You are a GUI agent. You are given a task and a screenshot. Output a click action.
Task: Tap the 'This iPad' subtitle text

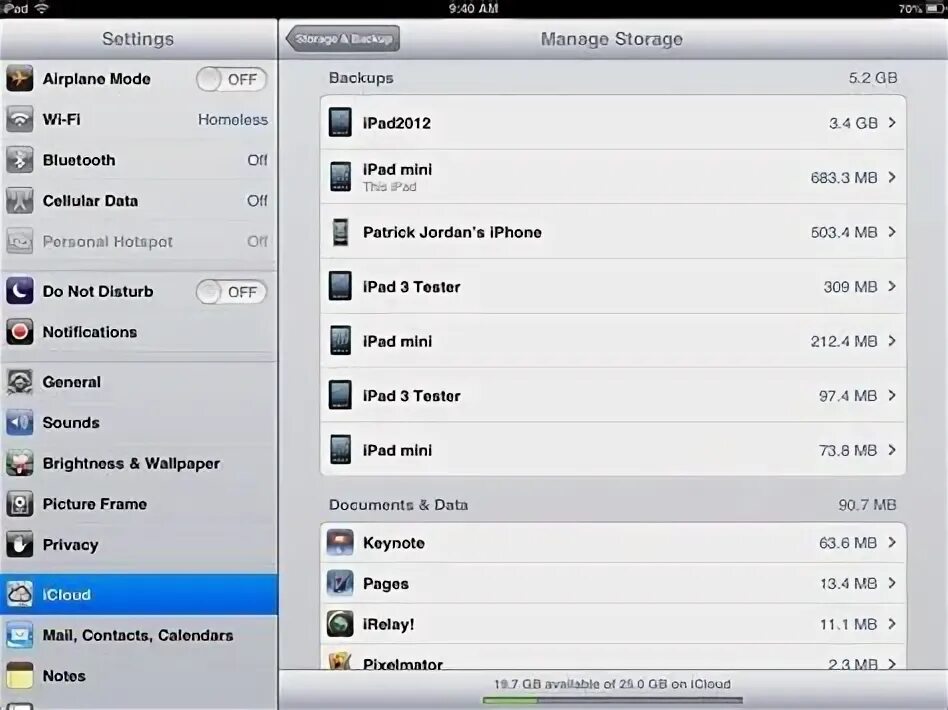tap(389, 187)
